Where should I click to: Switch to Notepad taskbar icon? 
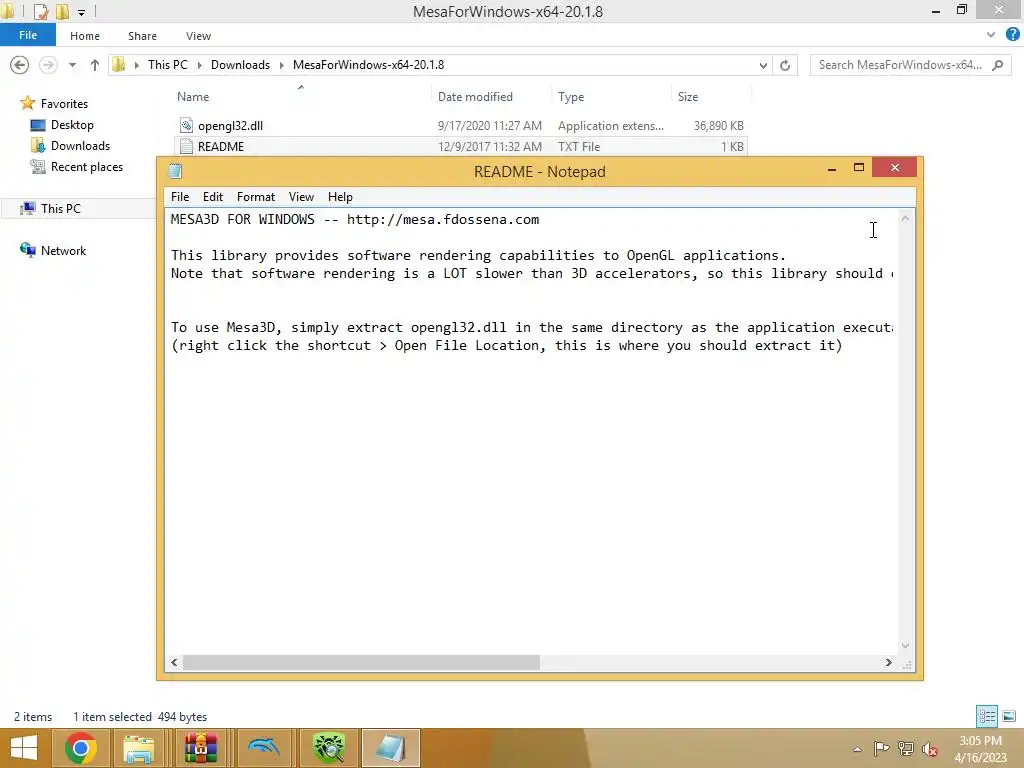391,748
